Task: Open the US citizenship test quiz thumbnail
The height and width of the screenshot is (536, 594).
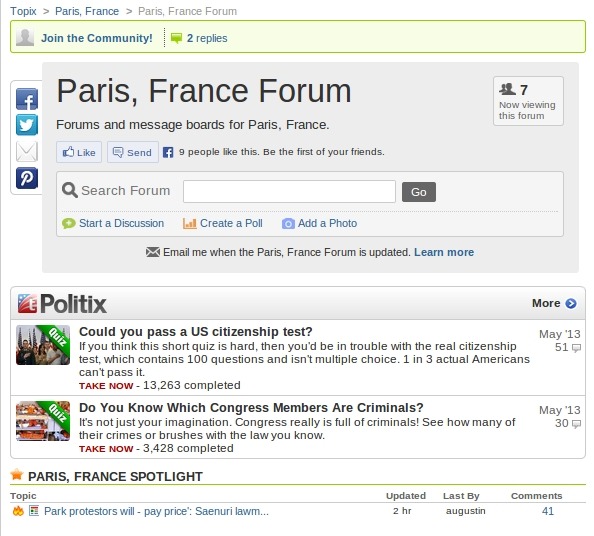Action: coord(43,345)
